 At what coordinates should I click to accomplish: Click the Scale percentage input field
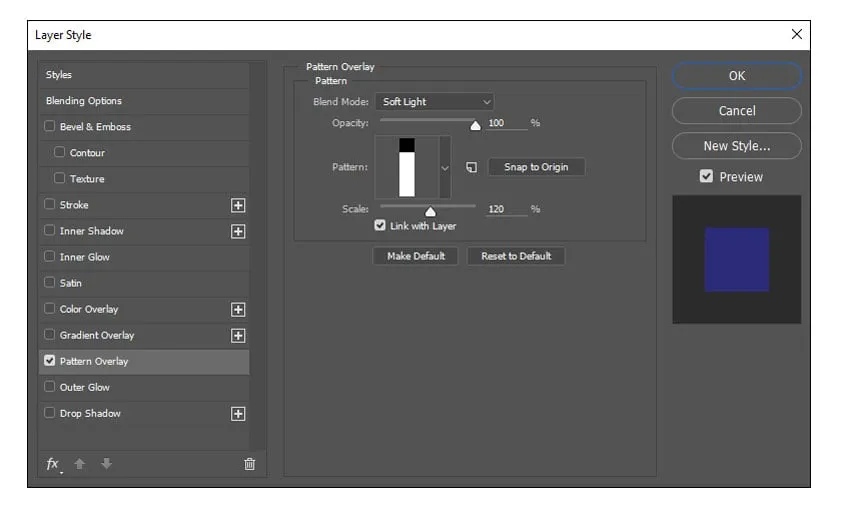[x=505, y=209]
